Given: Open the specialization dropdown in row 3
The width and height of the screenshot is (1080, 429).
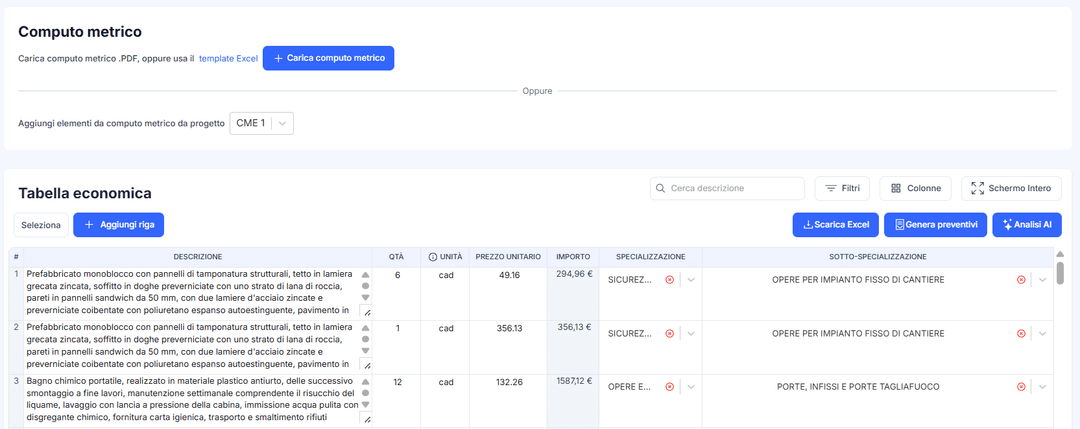Looking at the screenshot, I should pyautogui.click(x=691, y=387).
